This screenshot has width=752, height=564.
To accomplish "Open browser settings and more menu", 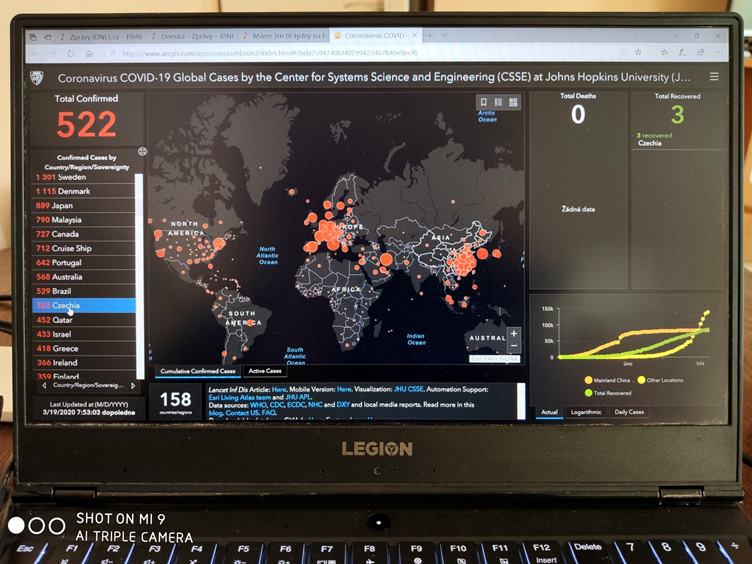I will click(719, 52).
